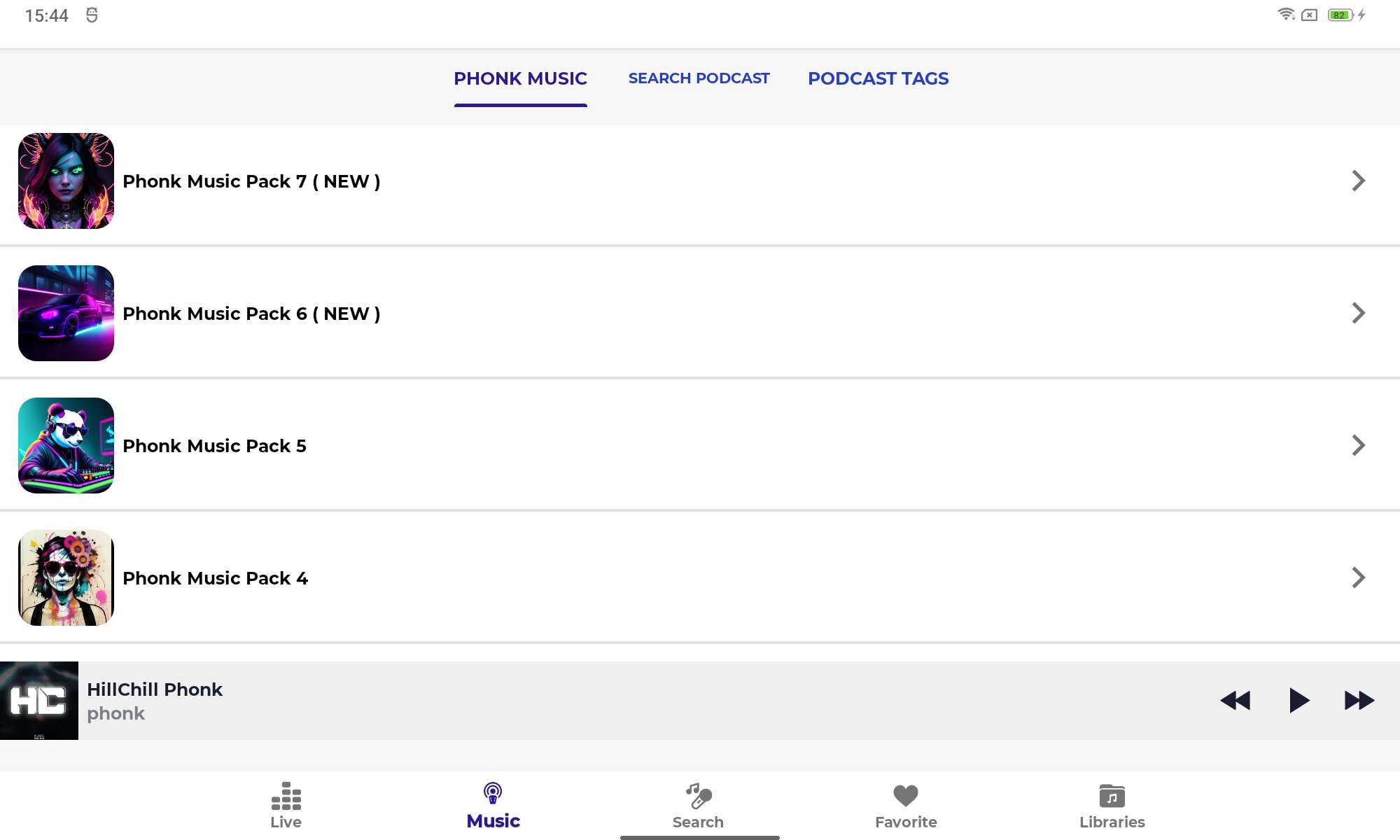Open HillChill Phonk now-playing title

click(155, 689)
